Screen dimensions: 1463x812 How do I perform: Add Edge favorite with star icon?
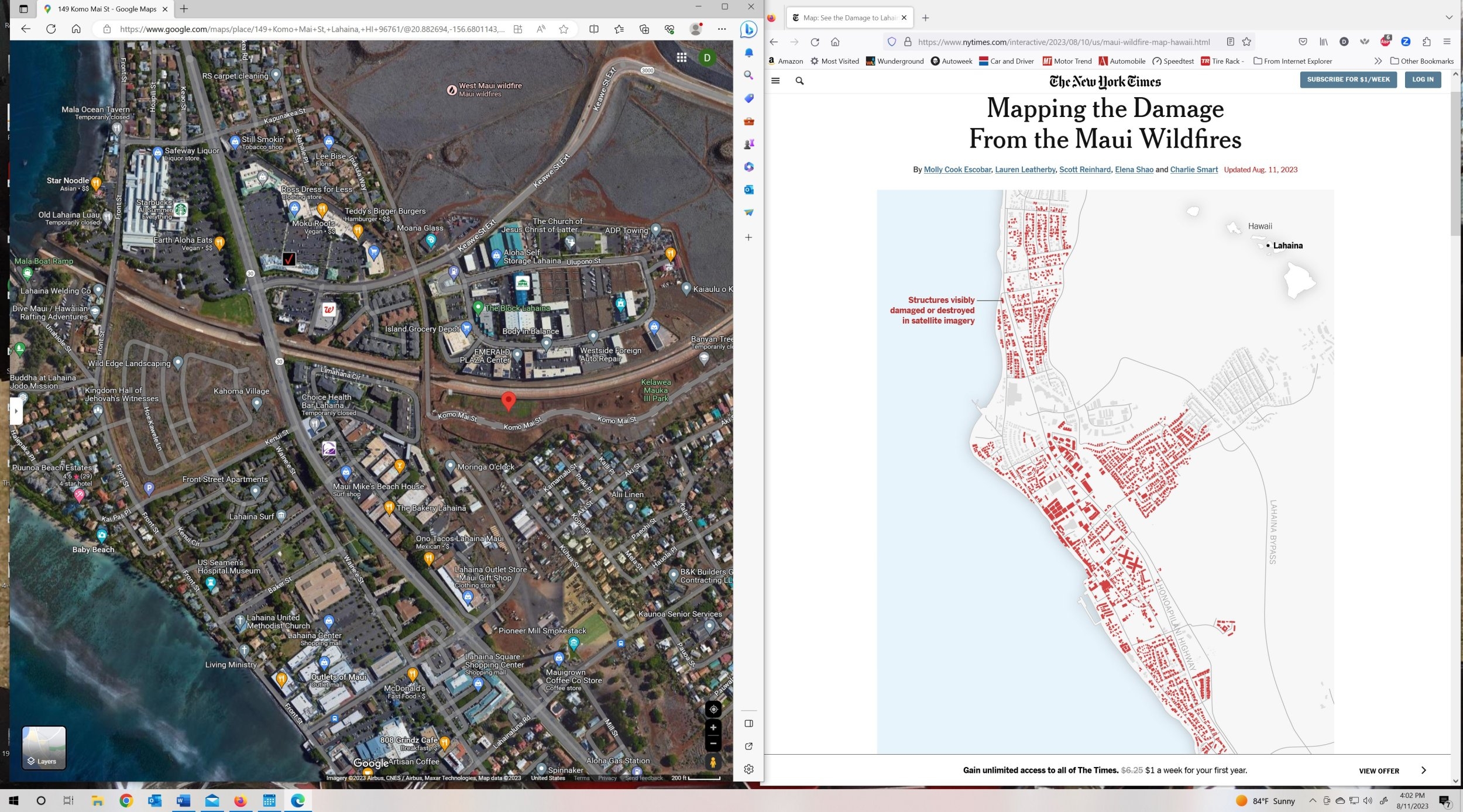click(563, 29)
